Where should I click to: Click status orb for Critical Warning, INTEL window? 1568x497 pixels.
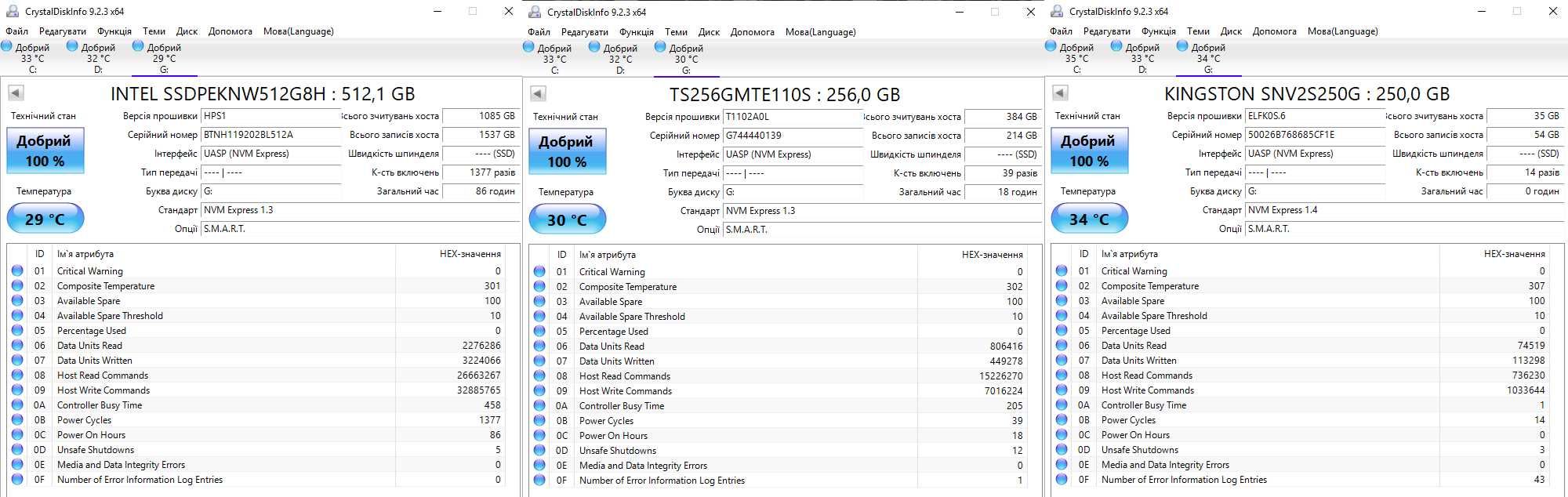point(17,270)
